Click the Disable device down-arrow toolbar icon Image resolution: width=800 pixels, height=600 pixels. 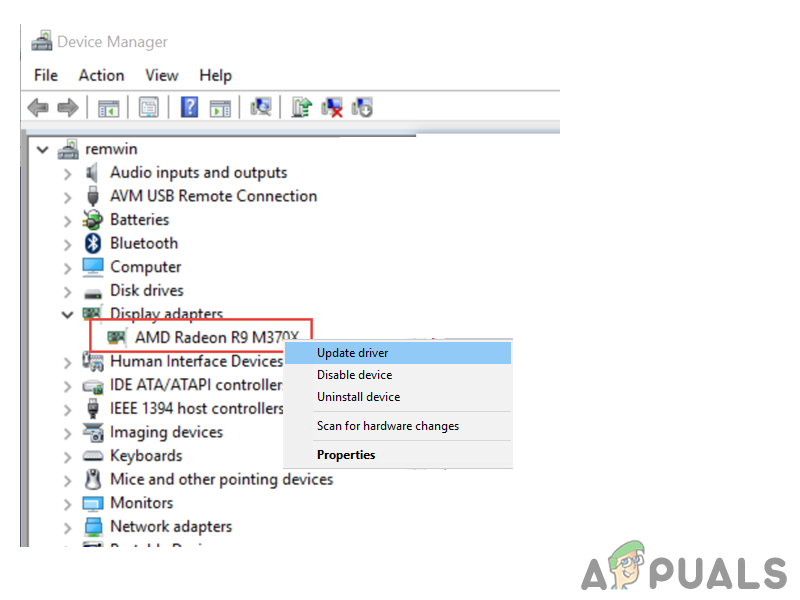[x=362, y=107]
